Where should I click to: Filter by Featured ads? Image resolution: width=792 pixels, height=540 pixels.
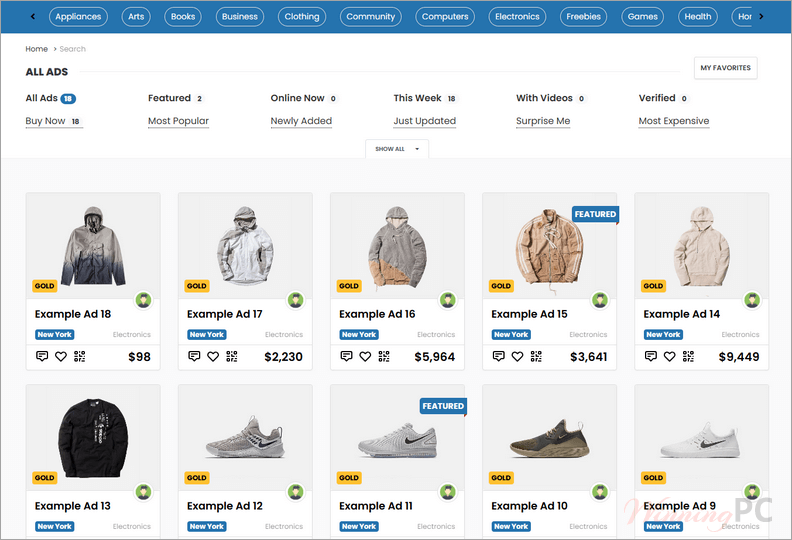point(176,98)
